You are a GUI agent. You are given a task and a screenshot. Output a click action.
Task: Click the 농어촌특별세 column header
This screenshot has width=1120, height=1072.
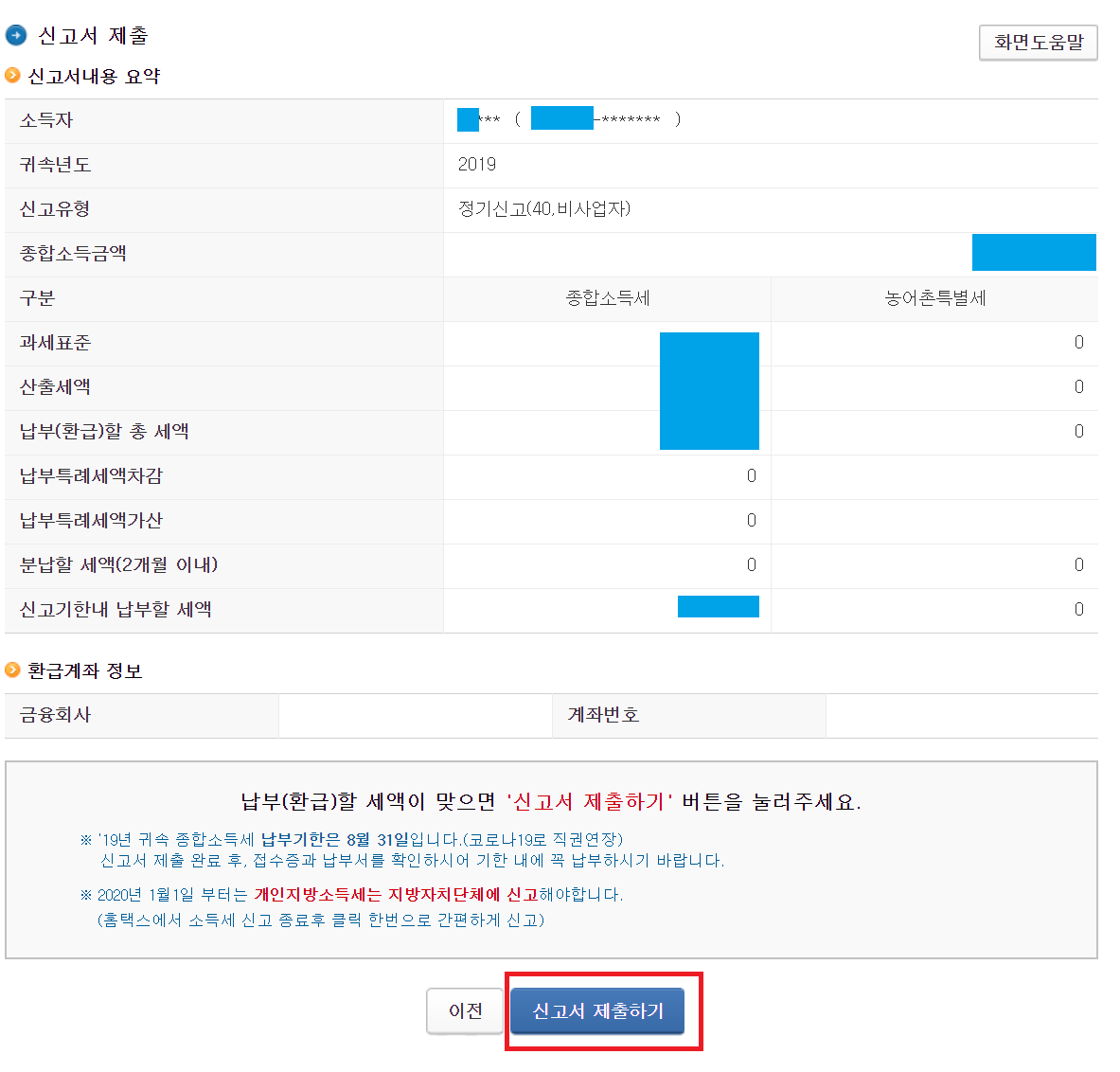pyautogui.click(x=934, y=298)
